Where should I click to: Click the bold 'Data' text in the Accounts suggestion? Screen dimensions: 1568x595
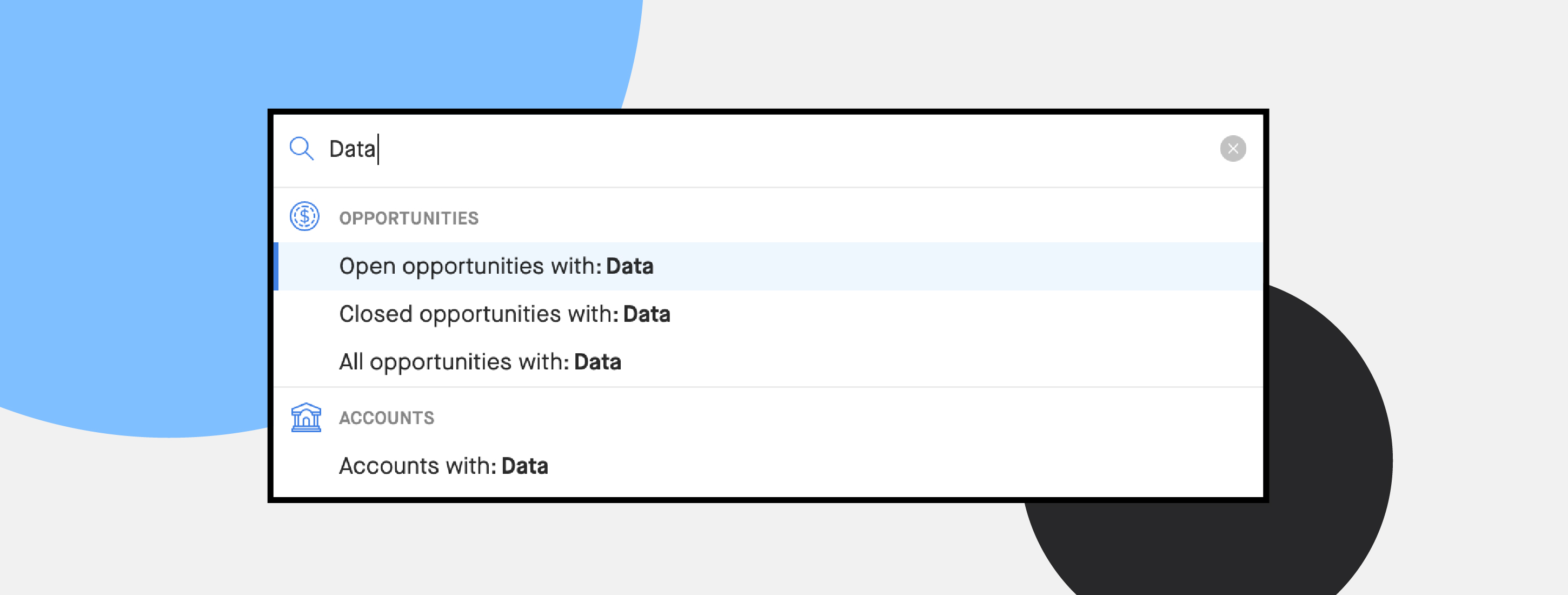point(524,465)
